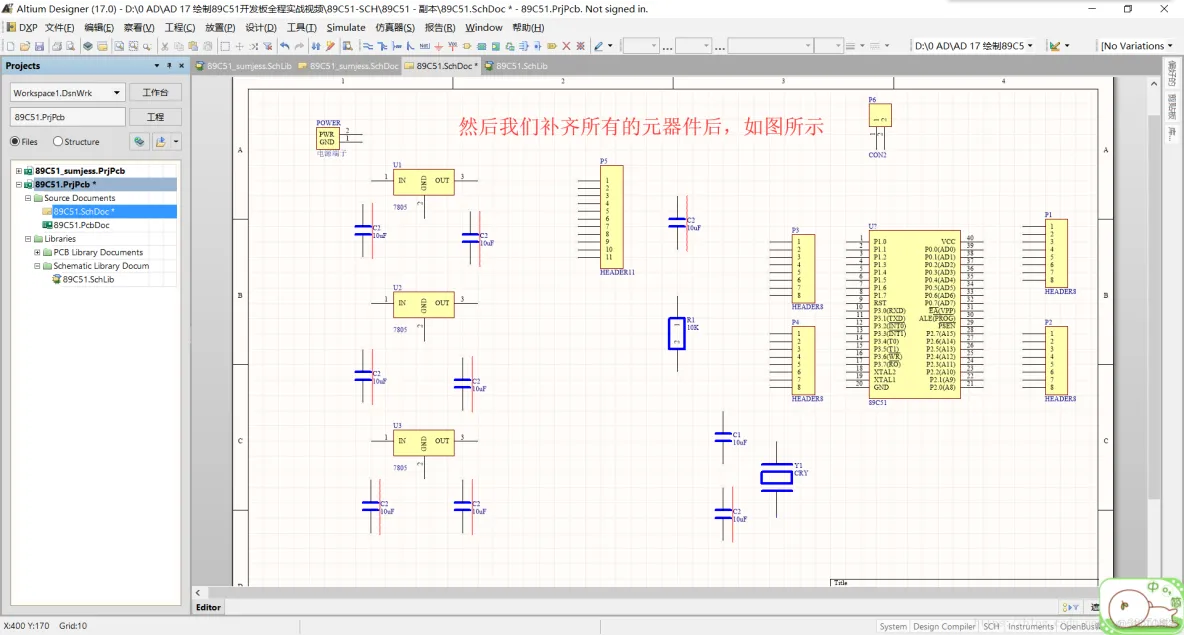
Task: Collapse the Libraries folder node
Action: [x=28, y=239]
